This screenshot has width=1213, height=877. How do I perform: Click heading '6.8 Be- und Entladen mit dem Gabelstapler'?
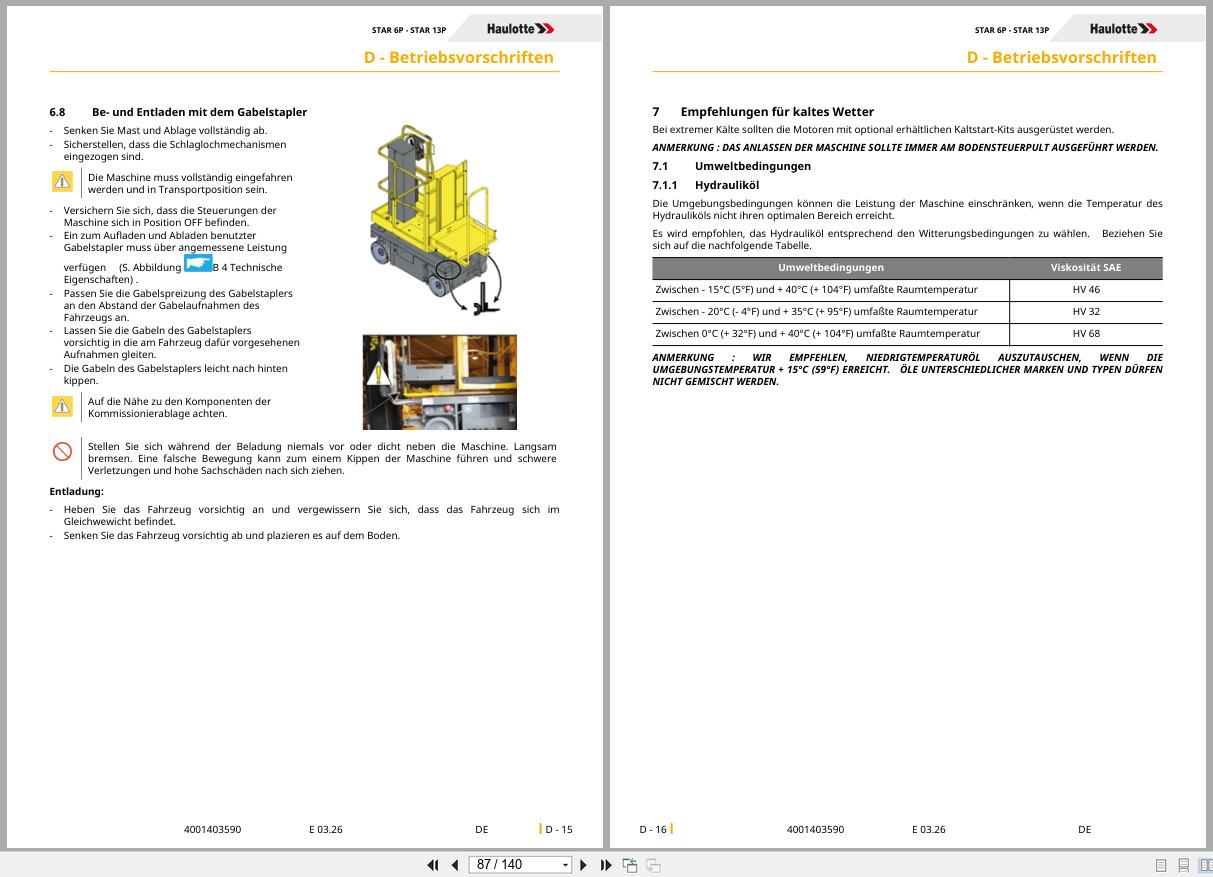click(178, 112)
